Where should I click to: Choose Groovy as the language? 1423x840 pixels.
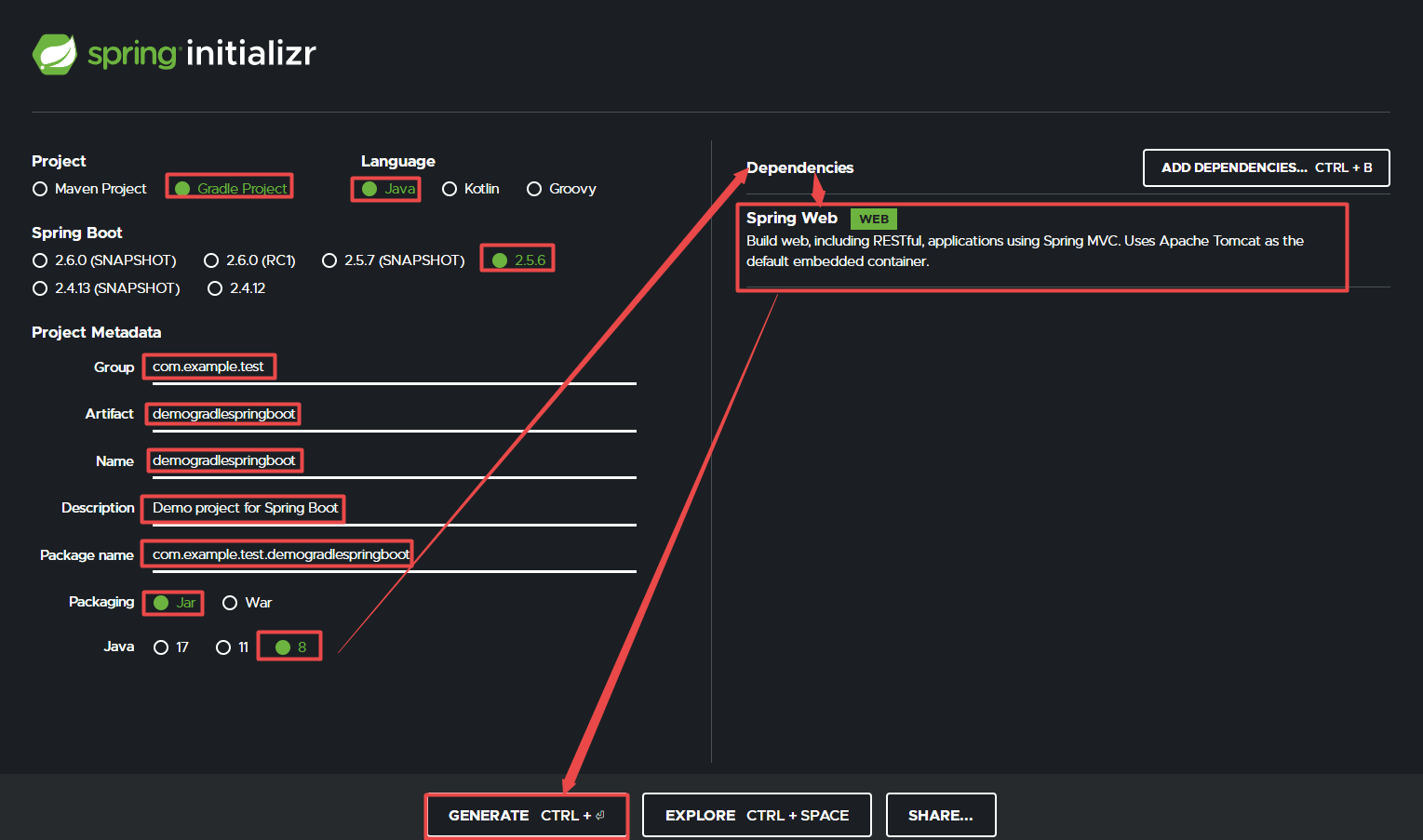pyautogui.click(x=561, y=189)
